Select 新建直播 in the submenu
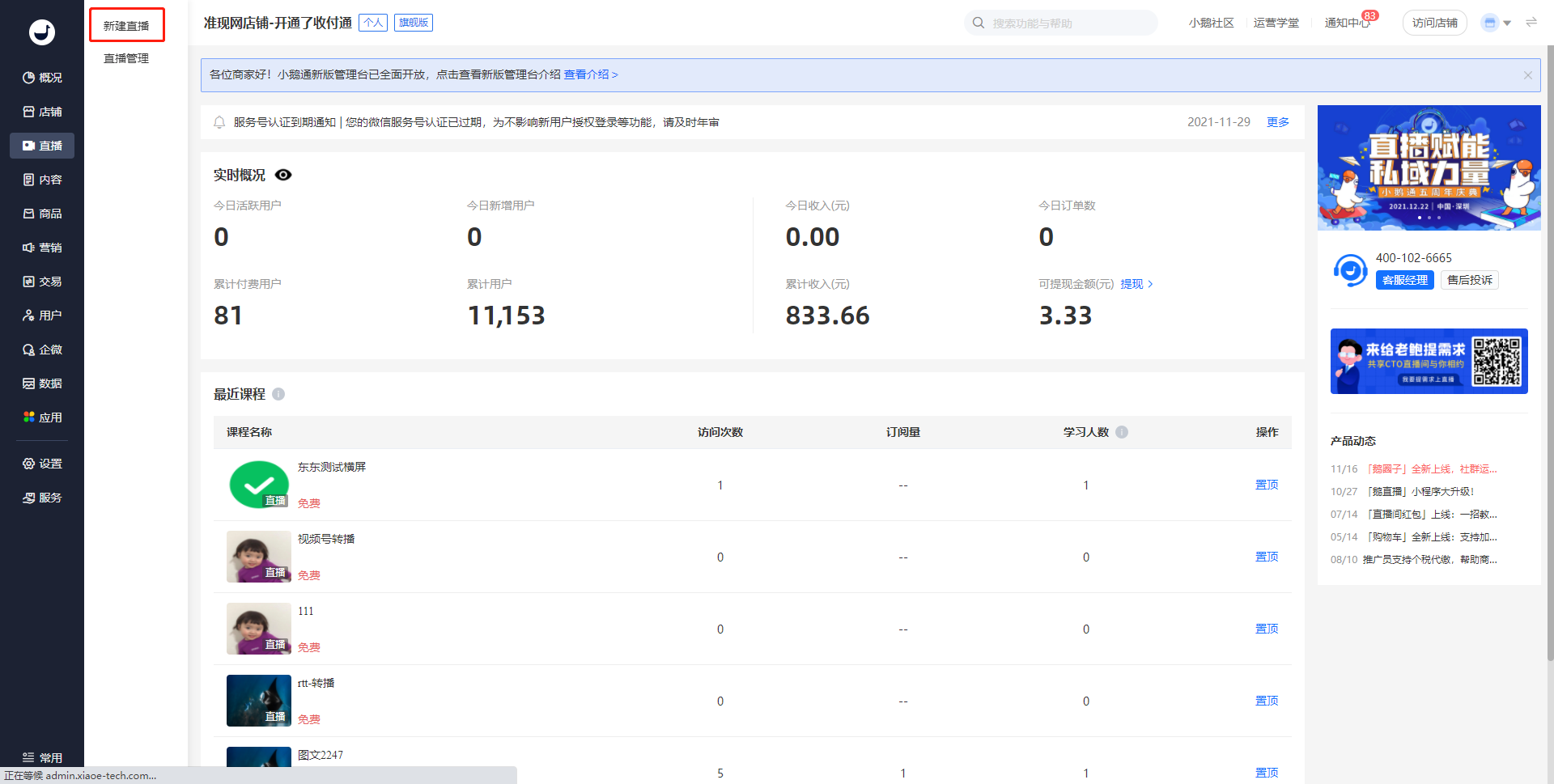The image size is (1554, 784). 126,25
